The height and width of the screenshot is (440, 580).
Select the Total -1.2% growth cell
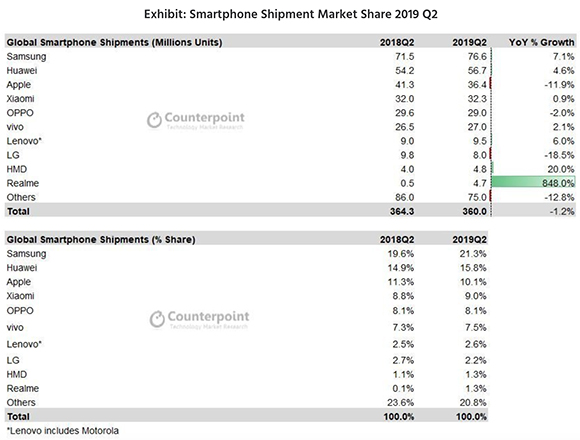[562, 211]
